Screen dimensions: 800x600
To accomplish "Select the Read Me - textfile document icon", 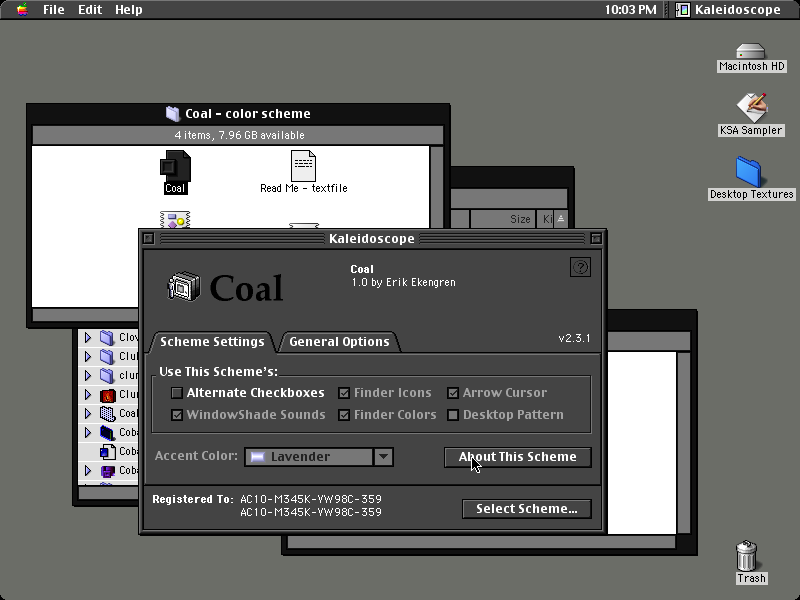I will (x=303, y=165).
